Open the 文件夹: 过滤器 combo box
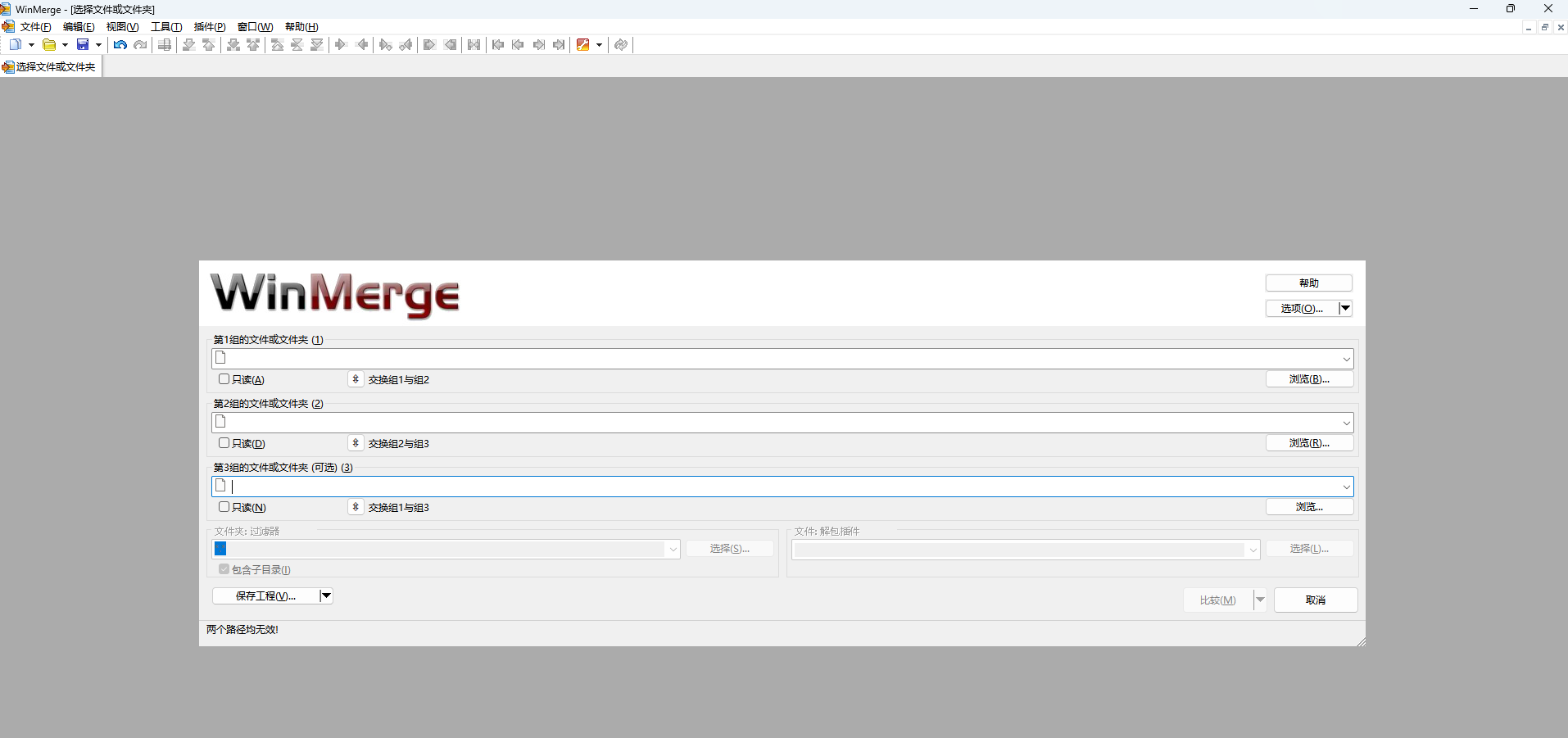Image resolution: width=1568 pixels, height=738 pixels. click(446, 549)
